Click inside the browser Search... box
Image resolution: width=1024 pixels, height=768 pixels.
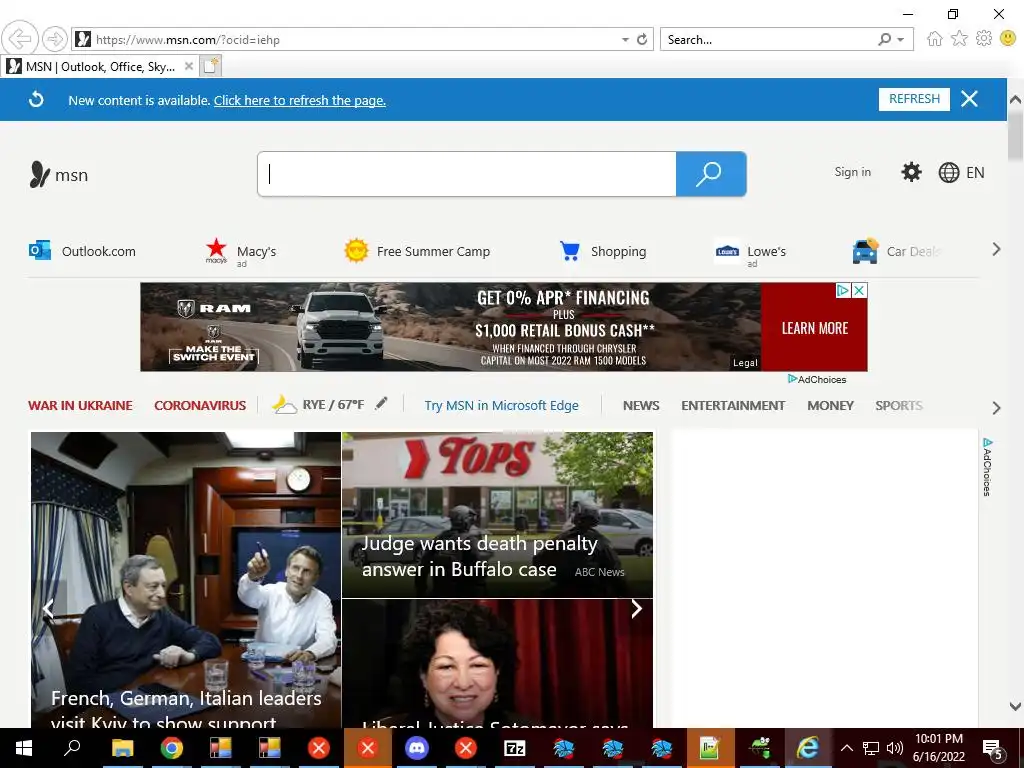(x=767, y=40)
